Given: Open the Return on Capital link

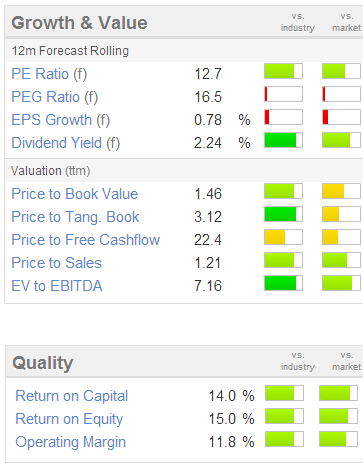Looking at the screenshot, I should pos(72,396).
